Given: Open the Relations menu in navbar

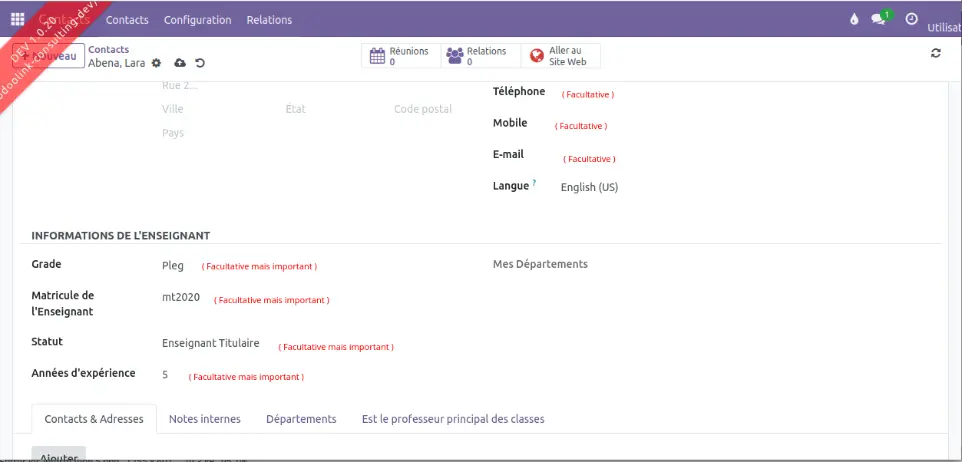Looking at the screenshot, I should (269, 20).
